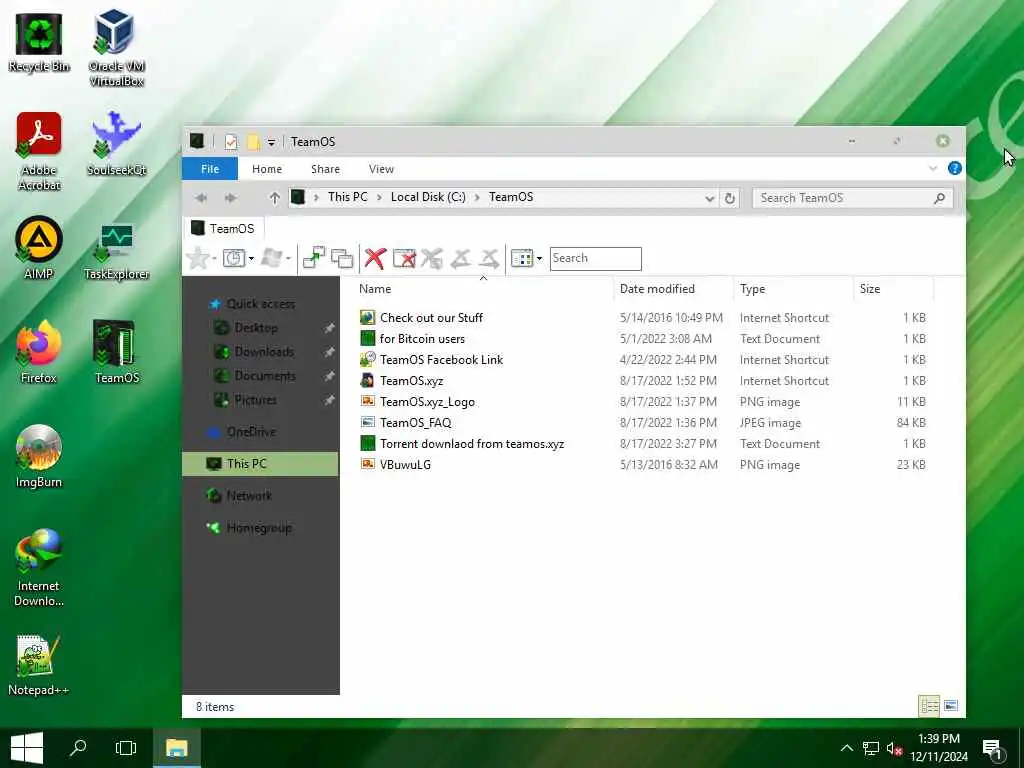This screenshot has height=768, width=1024.
Task: Click the blue Help question mark icon
Action: coord(955,168)
